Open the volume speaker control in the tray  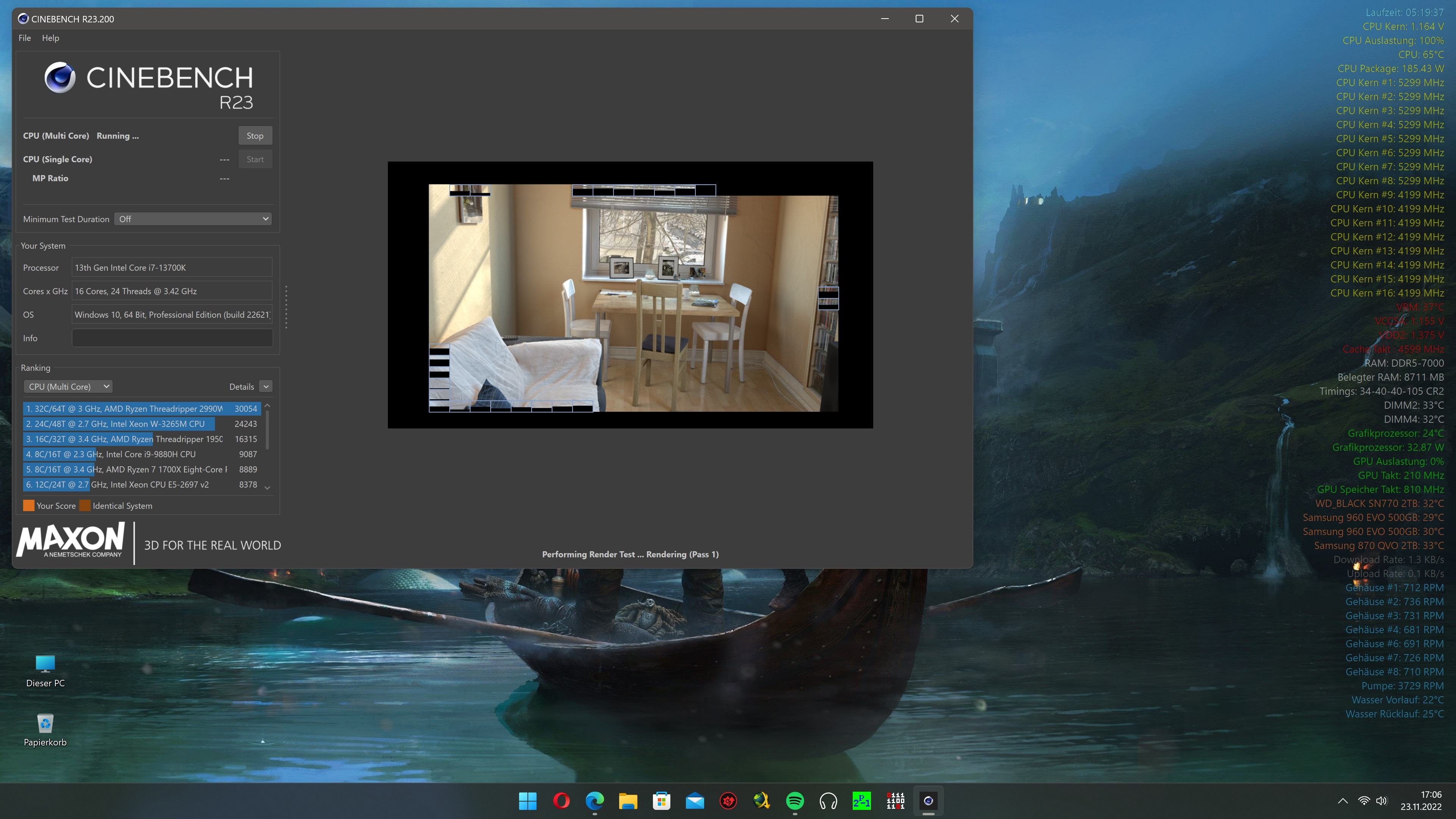click(1381, 801)
